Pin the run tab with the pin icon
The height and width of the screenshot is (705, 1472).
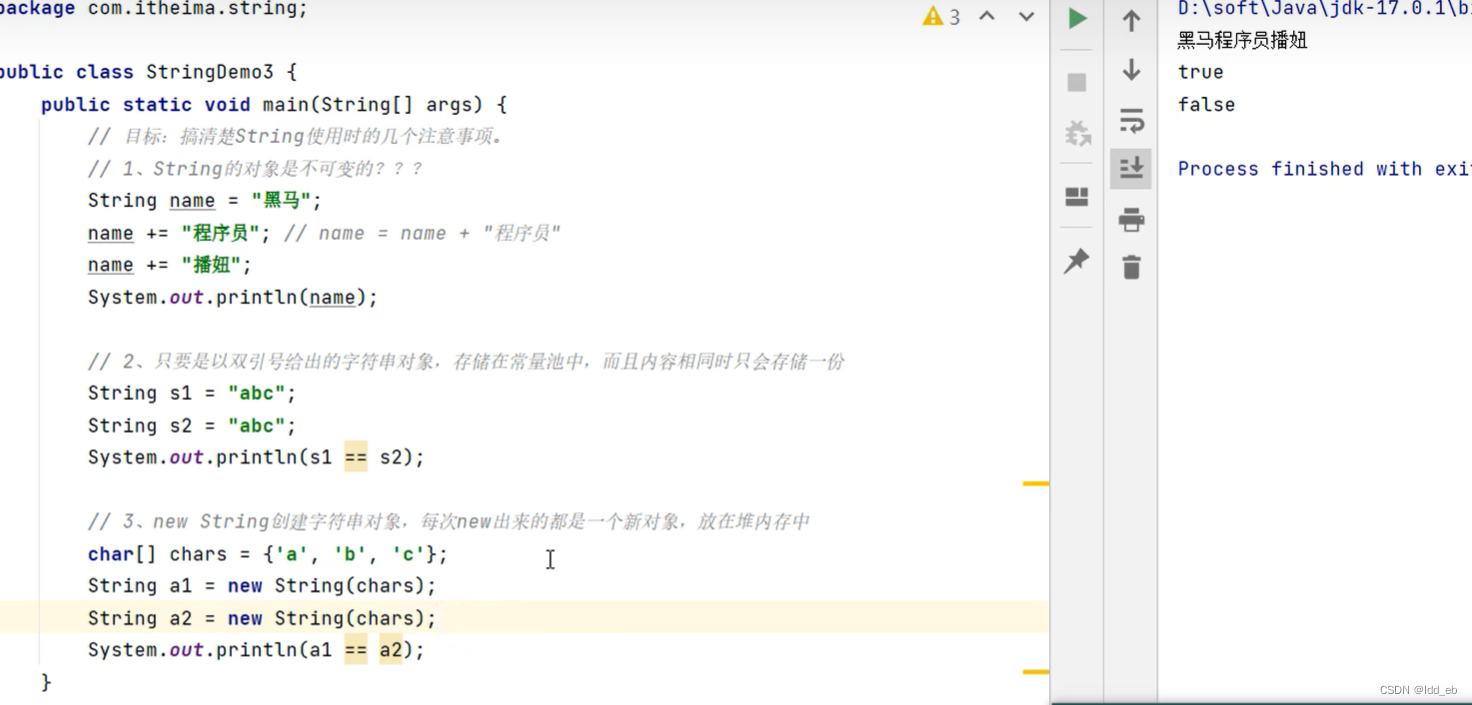tap(1076, 261)
